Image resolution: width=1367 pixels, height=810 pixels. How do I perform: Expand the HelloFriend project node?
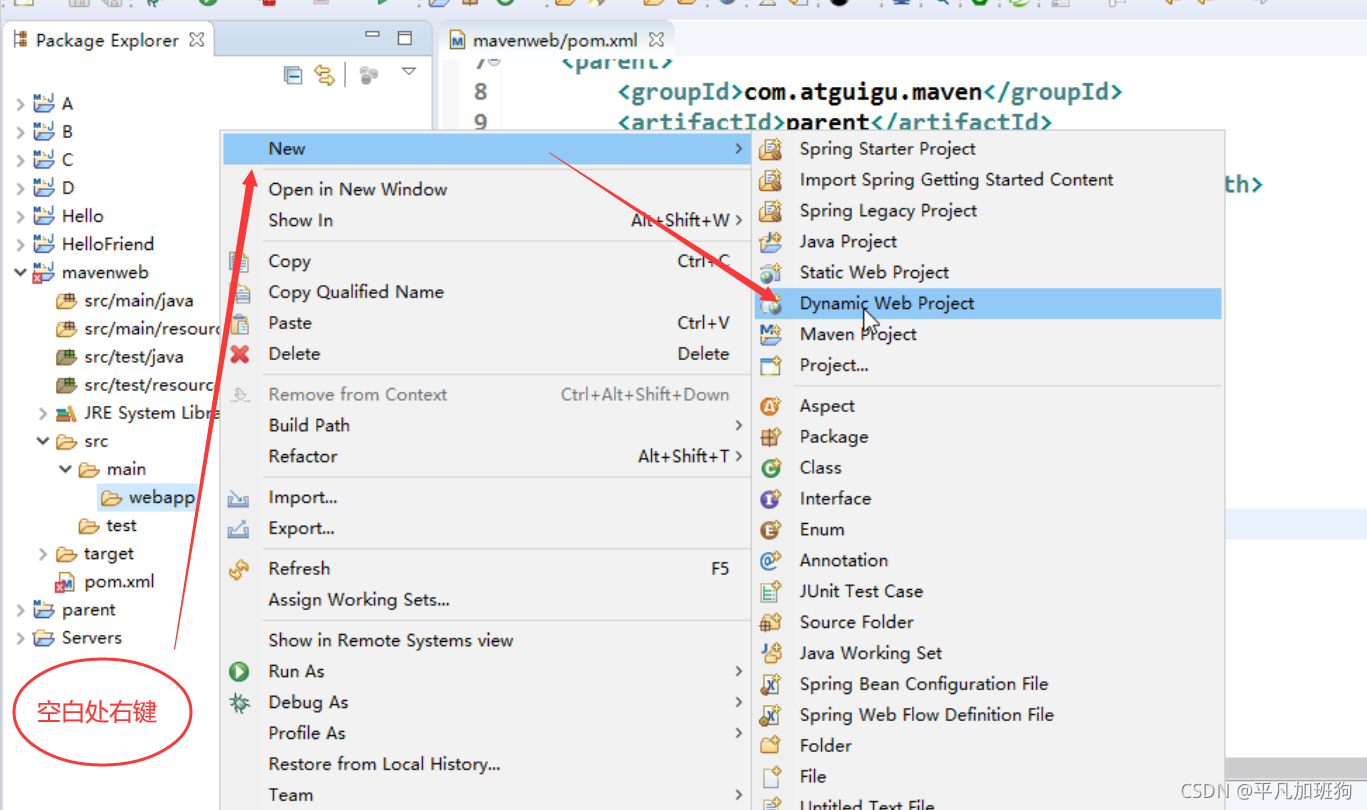click(x=19, y=244)
